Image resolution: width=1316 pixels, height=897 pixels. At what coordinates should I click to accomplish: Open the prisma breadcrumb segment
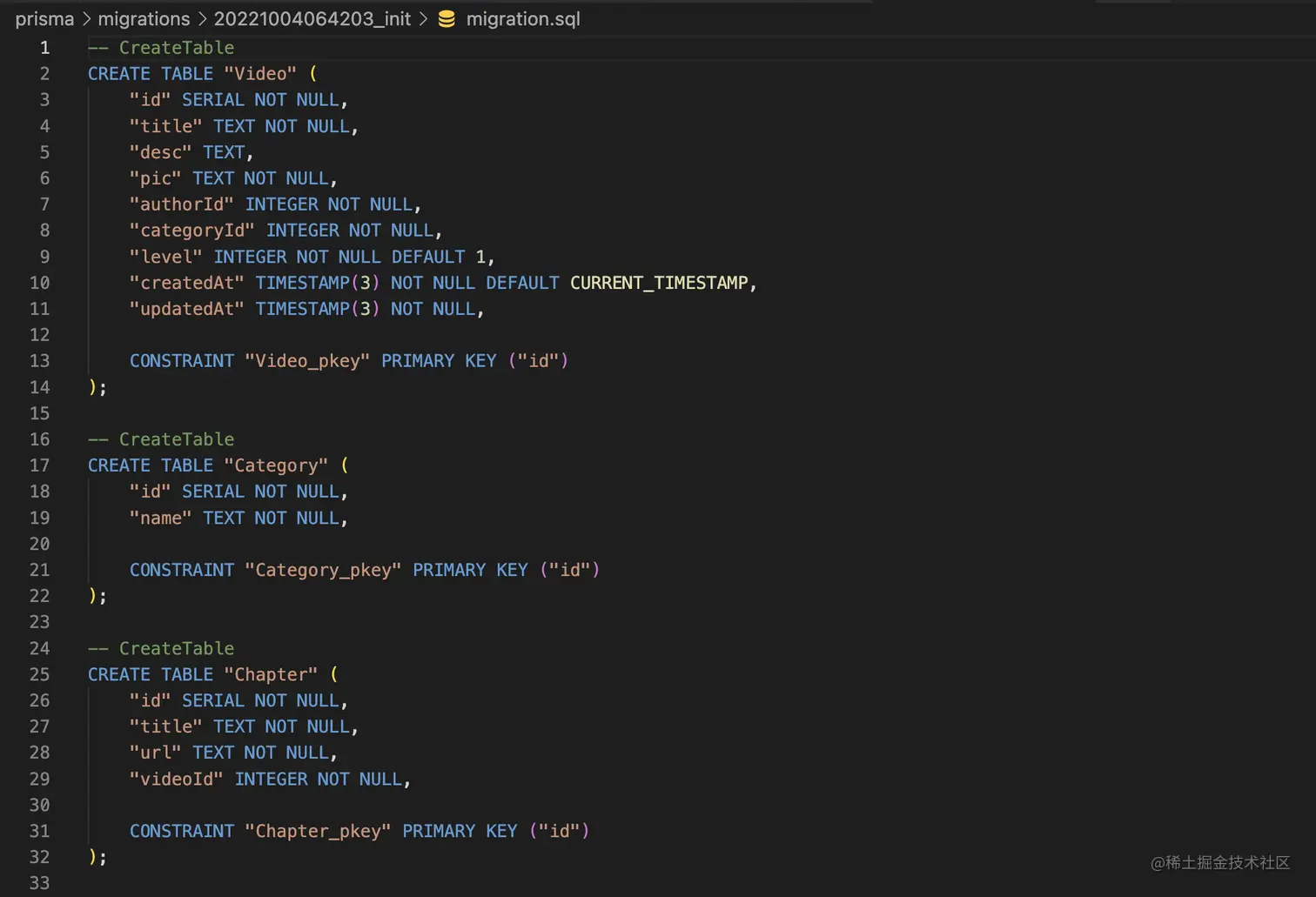[44, 18]
